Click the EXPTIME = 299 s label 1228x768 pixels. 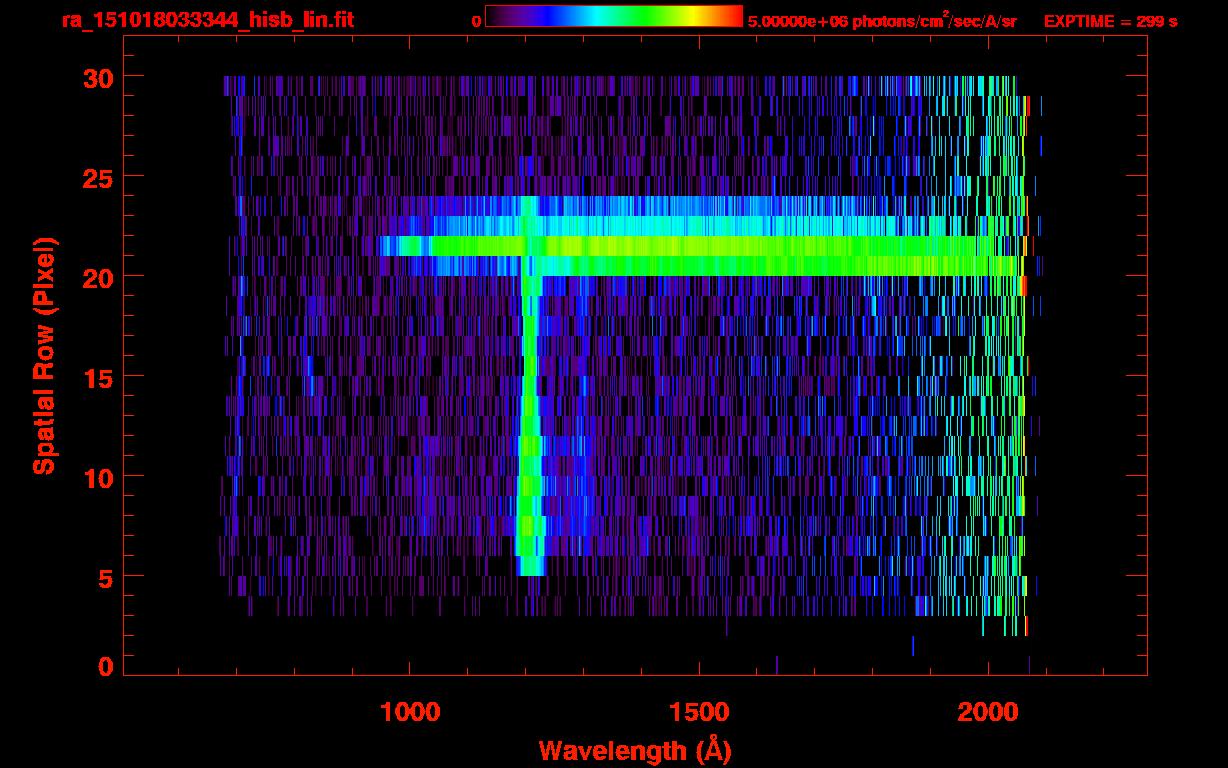click(x=1110, y=21)
